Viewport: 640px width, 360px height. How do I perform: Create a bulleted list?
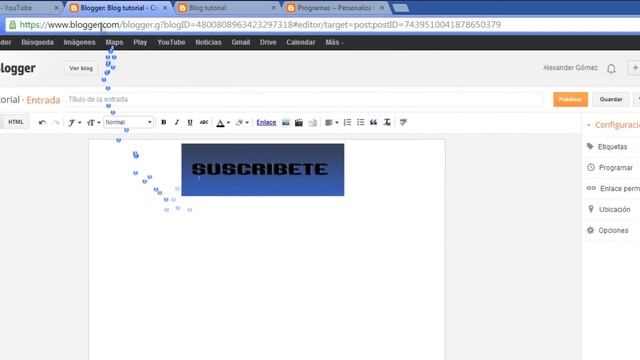point(360,122)
